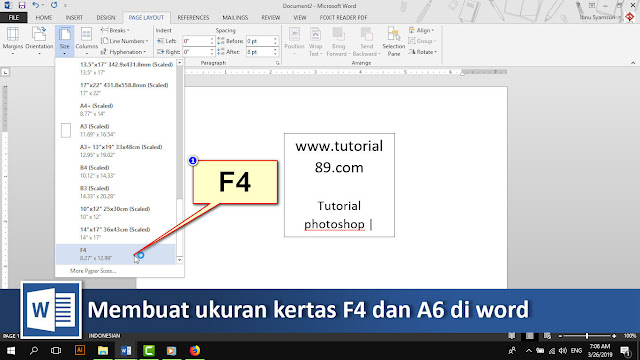Image resolution: width=640 pixels, height=360 pixels.
Task: Open Task View on taskbar
Action: click(56, 350)
